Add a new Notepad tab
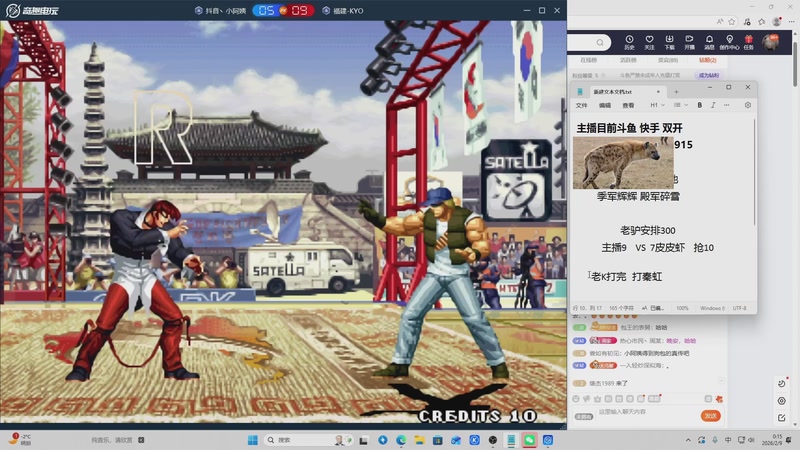Screen dimensions: 800x450 tap(677, 92)
